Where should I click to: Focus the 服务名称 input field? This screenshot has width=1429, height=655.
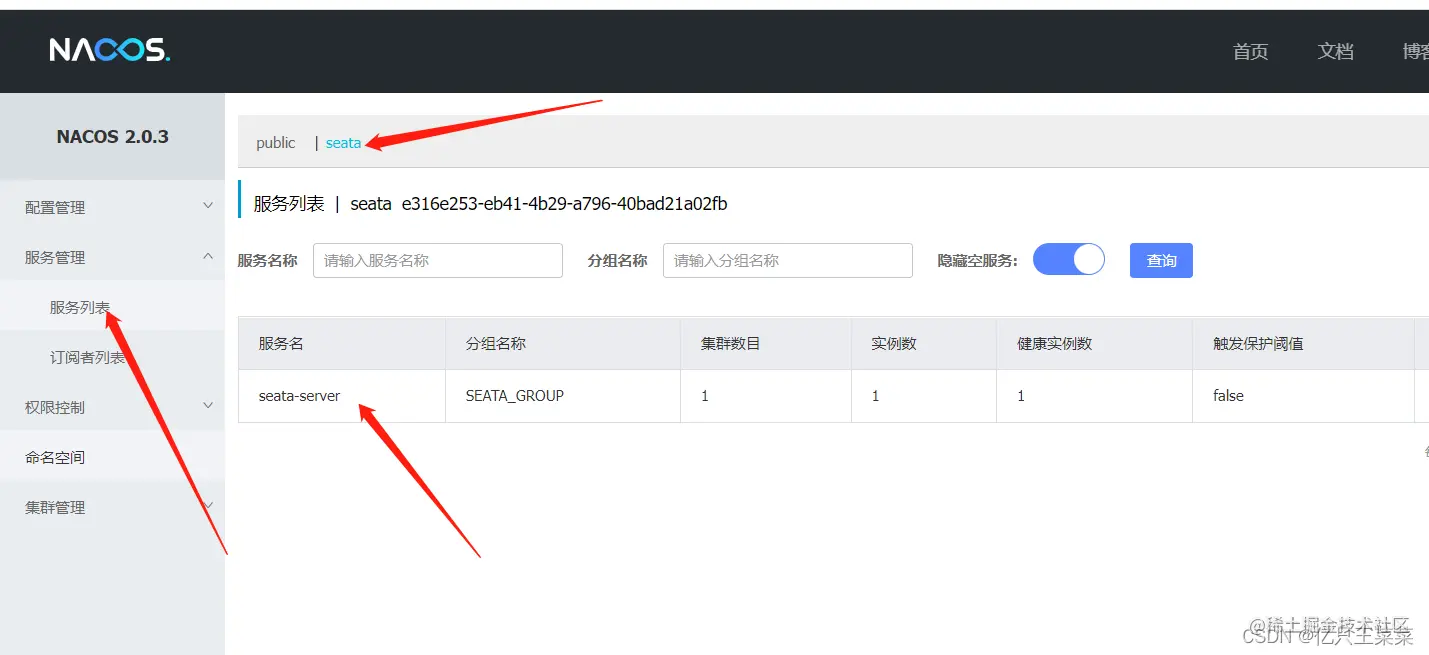coord(438,260)
